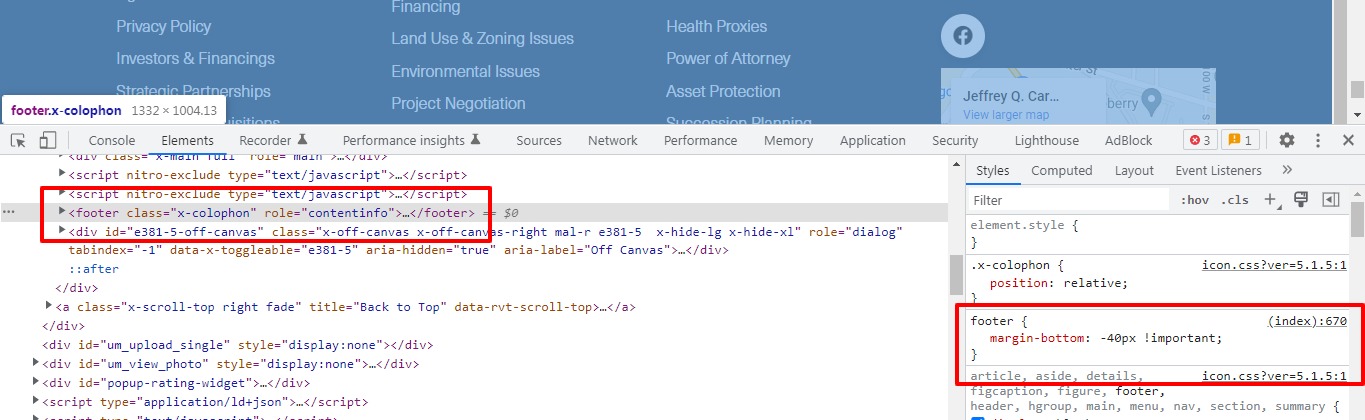Activate the inspect element picker
This screenshot has height=420, width=1365.
click(x=19, y=140)
